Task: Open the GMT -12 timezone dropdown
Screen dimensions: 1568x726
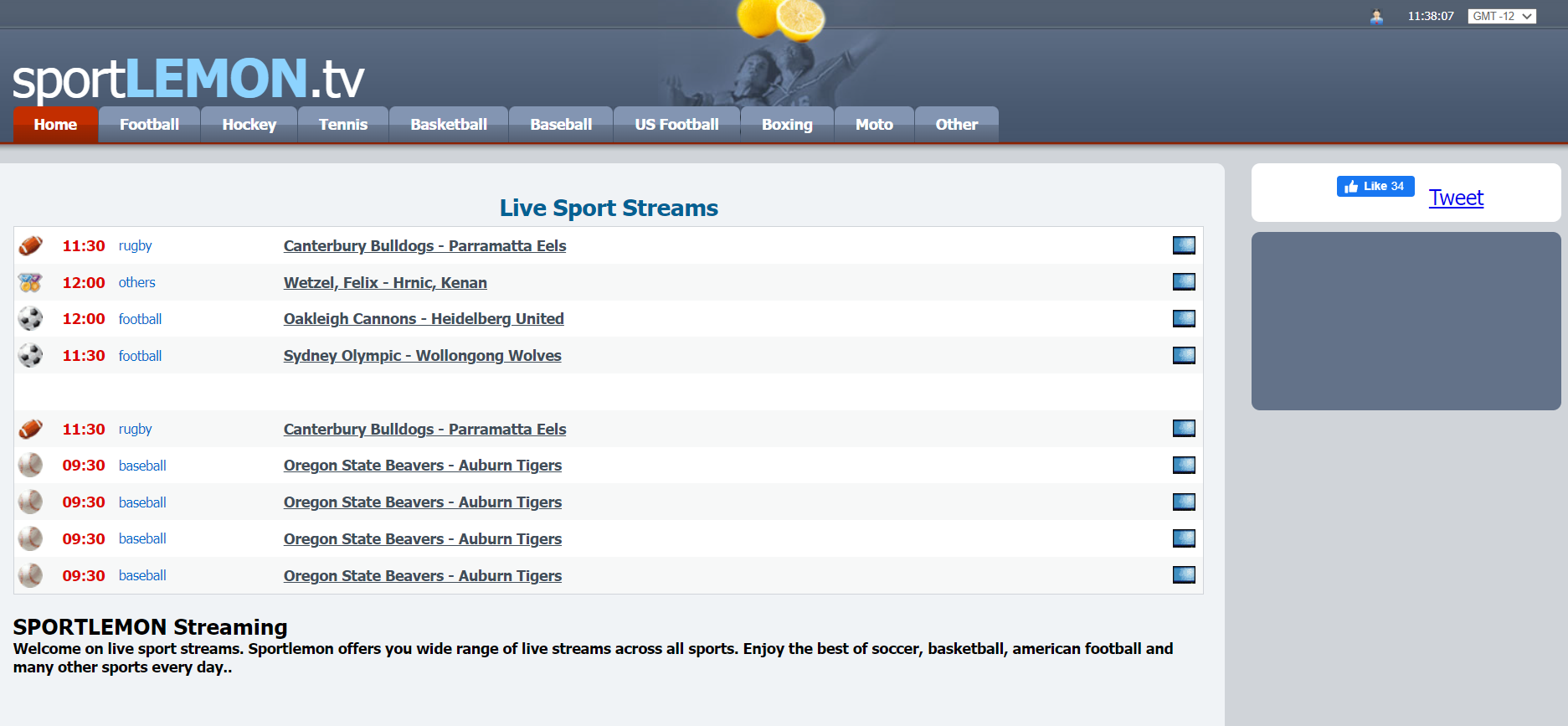Action: pyautogui.click(x=1502, y=16)
